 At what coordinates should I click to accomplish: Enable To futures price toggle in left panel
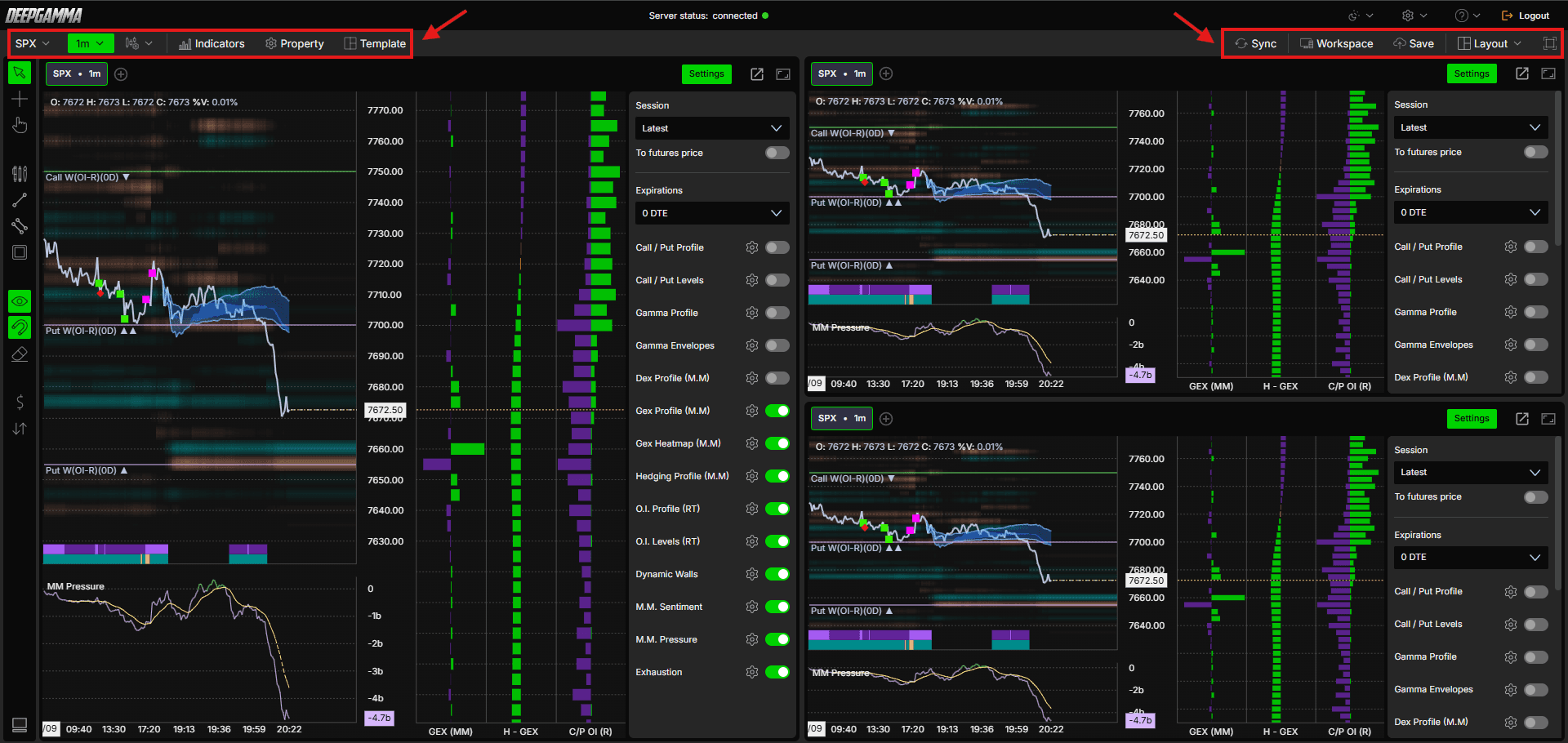pyautogui.click(x=777, y=153)
